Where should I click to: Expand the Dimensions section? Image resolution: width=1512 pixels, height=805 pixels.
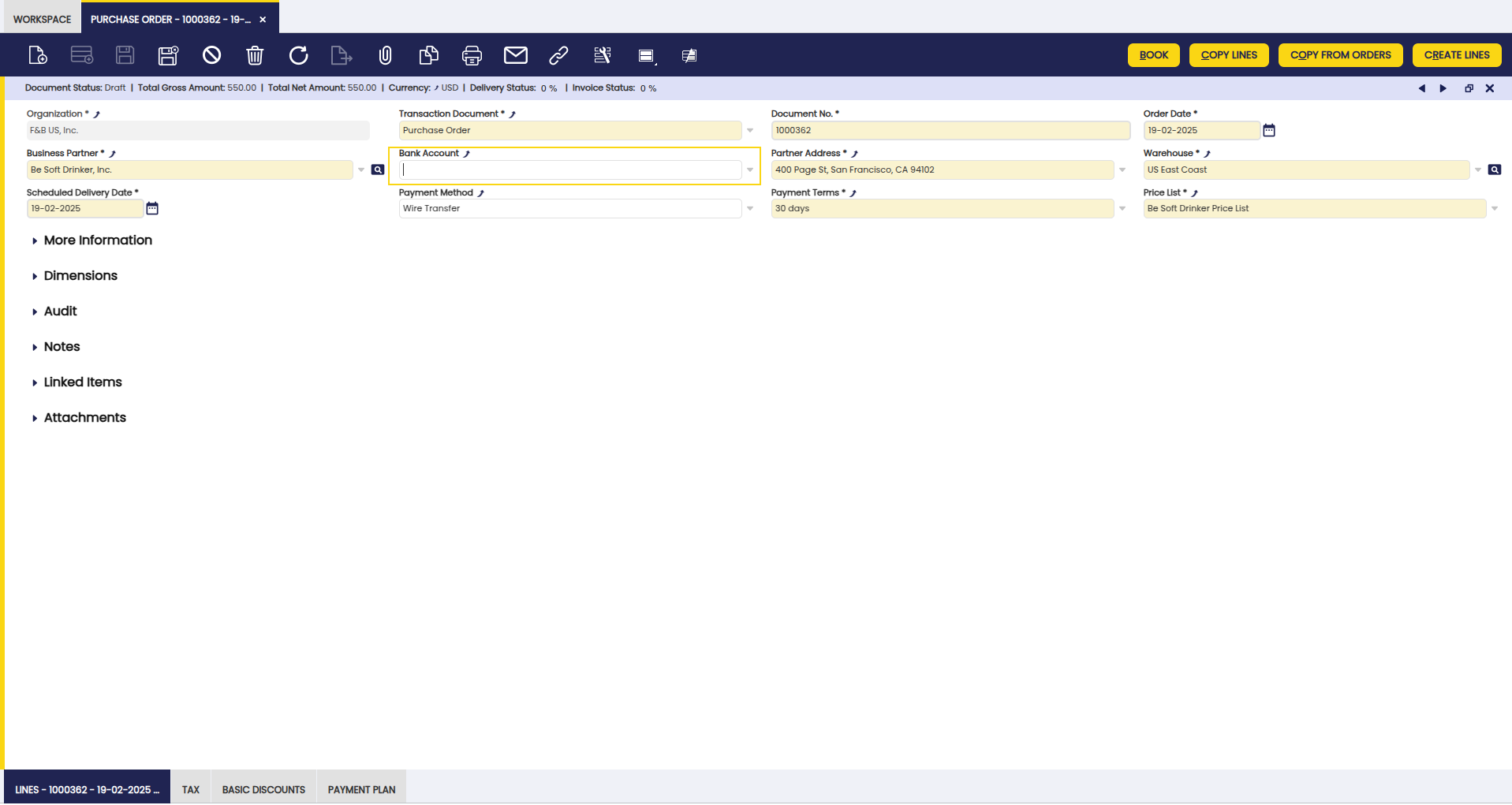point(75,276)
